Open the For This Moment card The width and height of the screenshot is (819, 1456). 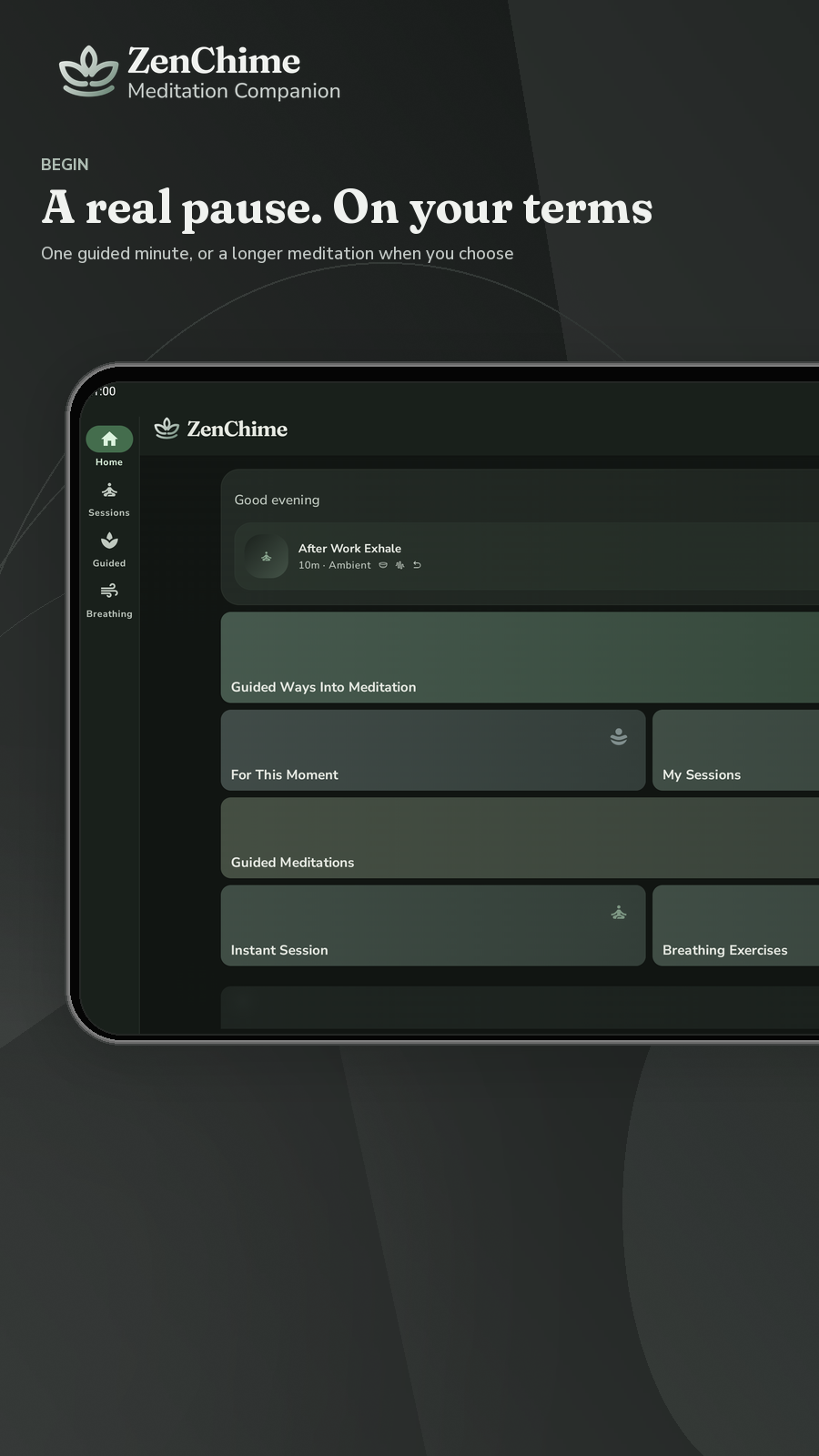433,750
